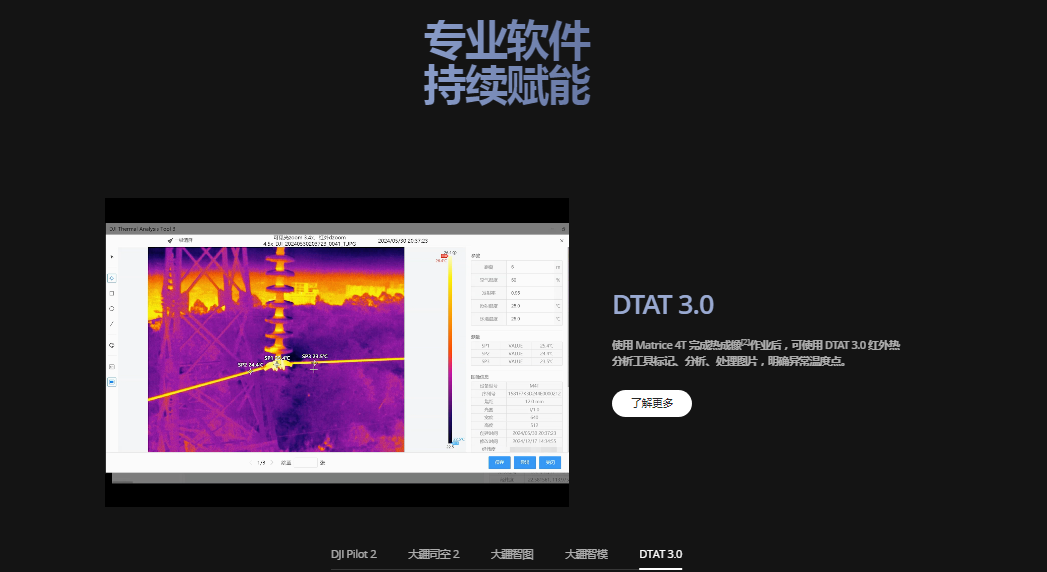Select the line measurement tool icon
This screenshot has width=1047, height=572.
pos(112,324)
